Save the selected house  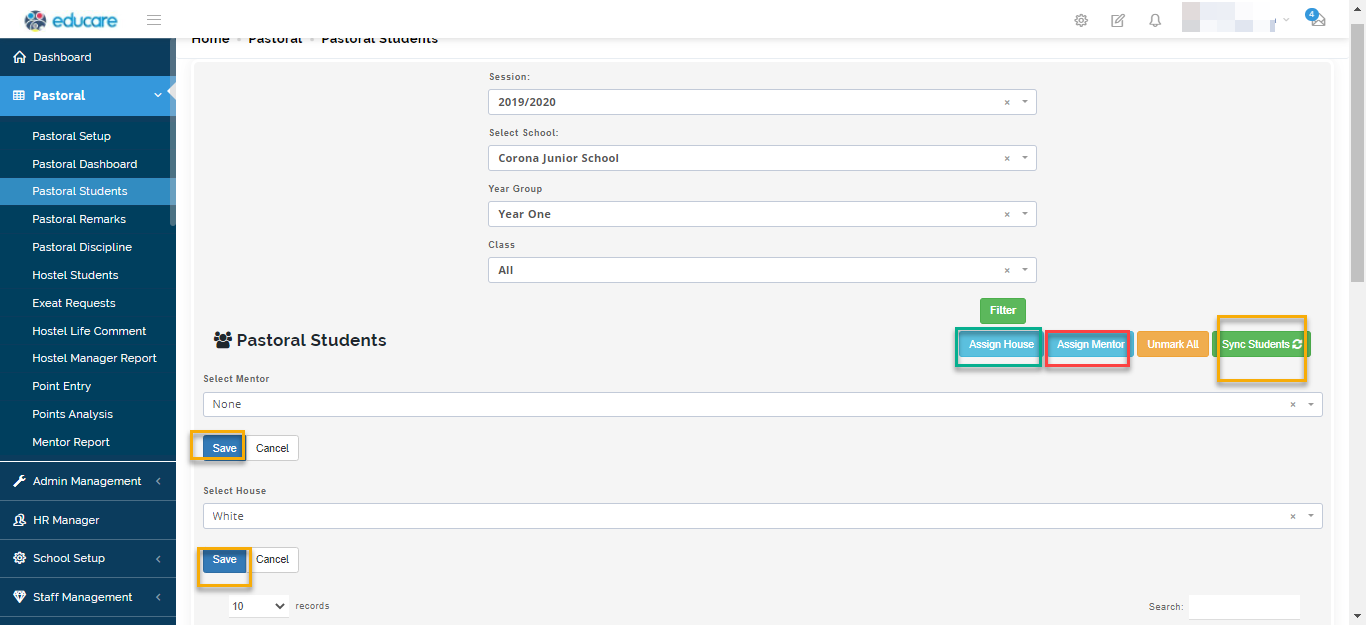point(224,559)
